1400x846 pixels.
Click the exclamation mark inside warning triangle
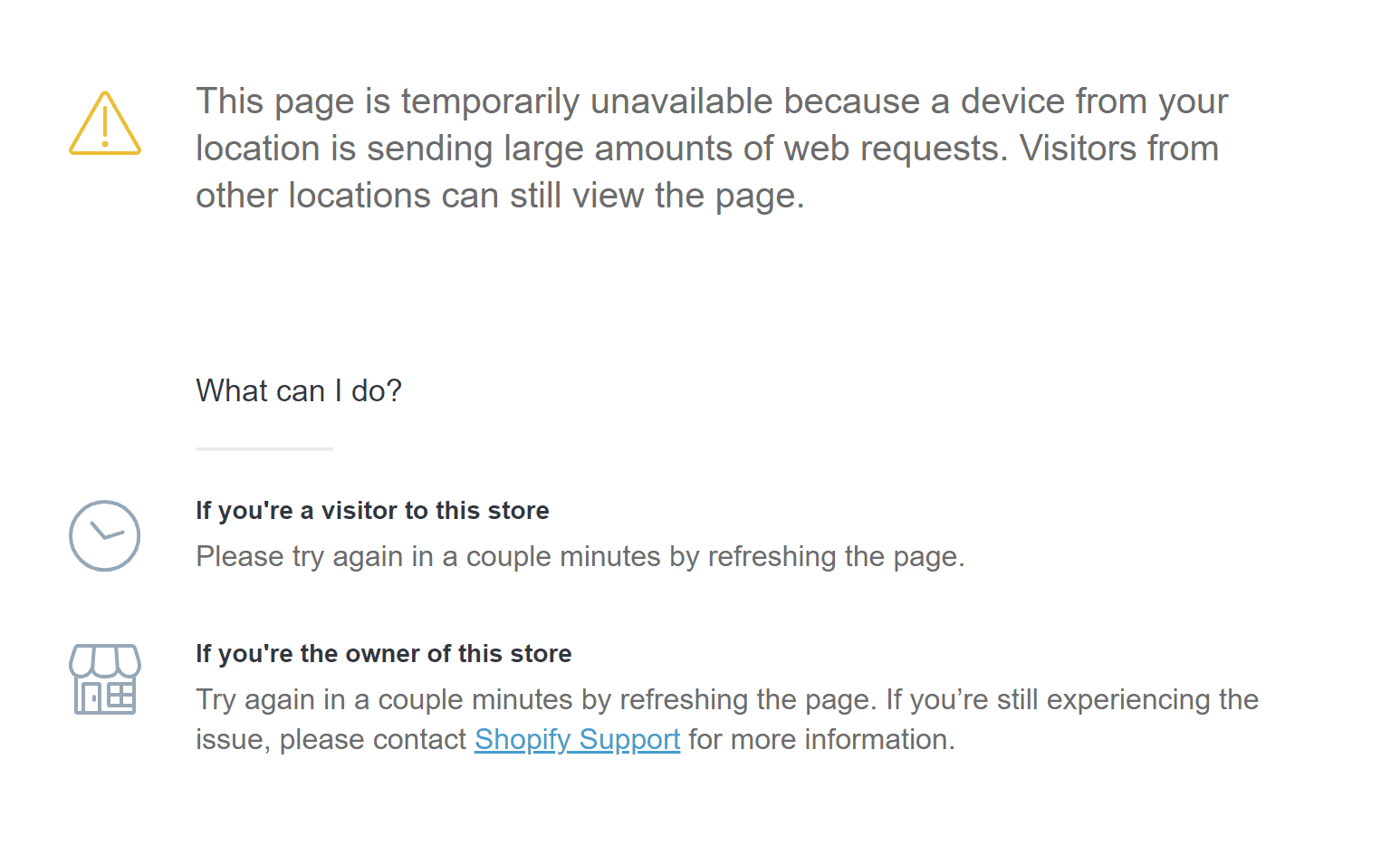pos(105,125)
